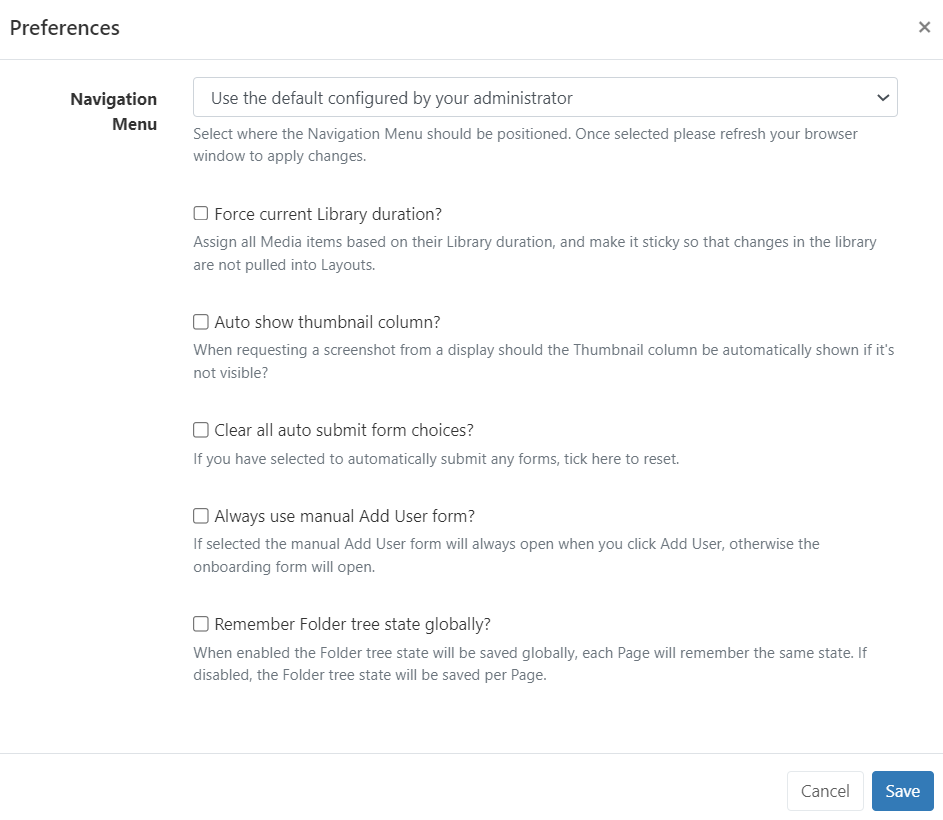Click the "Remember Folder tree state globally?" label
943x820 pixels.
tap(352, 624)
